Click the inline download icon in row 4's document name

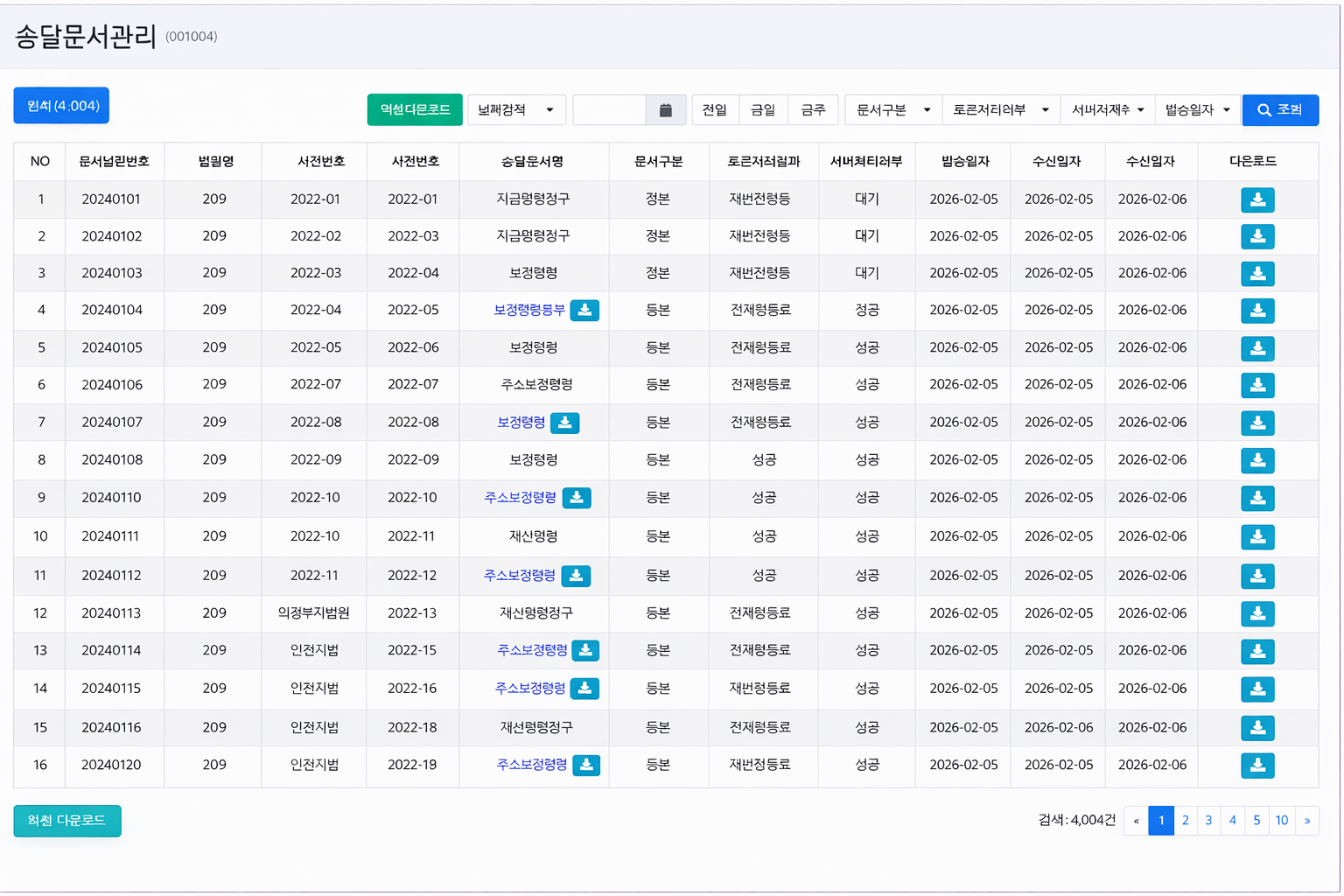[x=584, y=310]
